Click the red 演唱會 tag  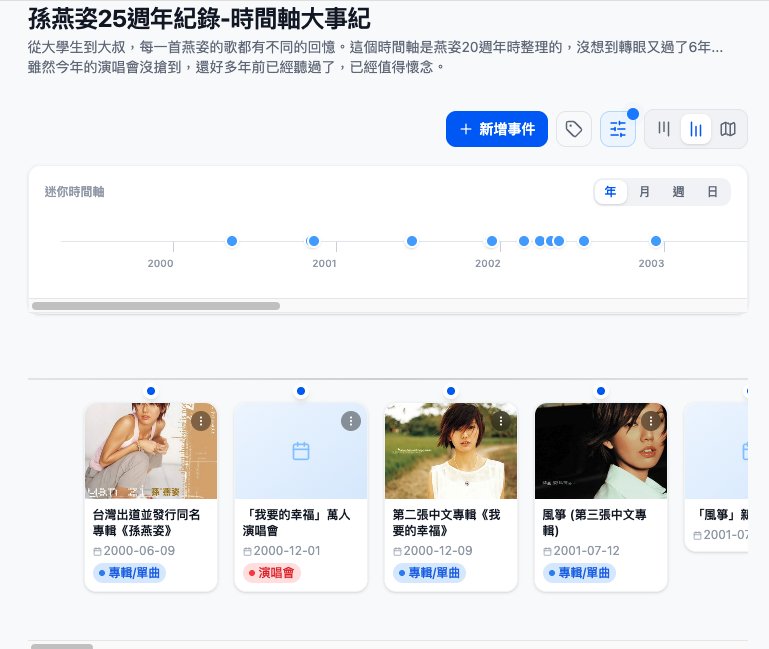[x=272, y=572]
